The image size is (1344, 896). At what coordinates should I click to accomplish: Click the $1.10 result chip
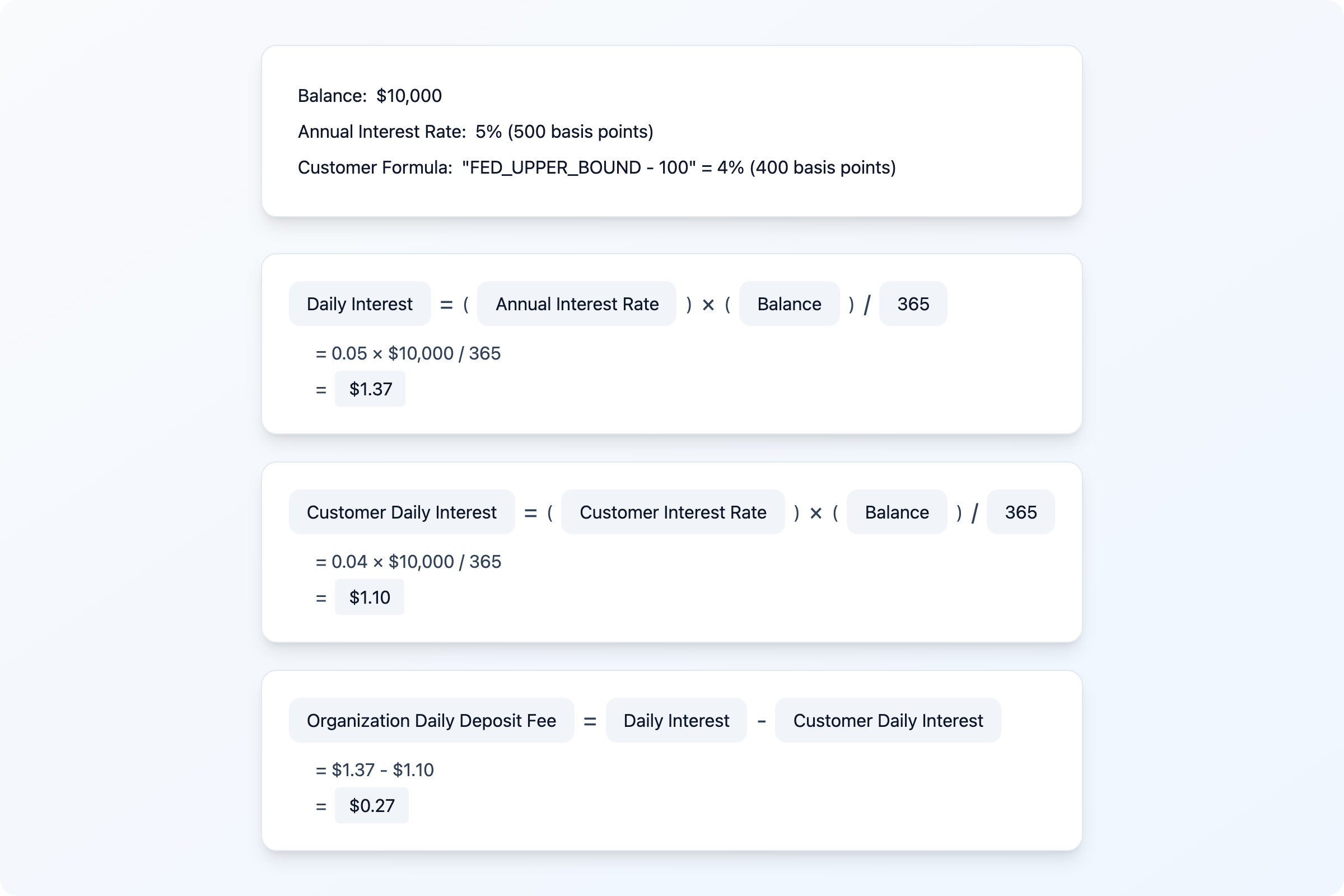pyautogui.click(x=370, y=598)
